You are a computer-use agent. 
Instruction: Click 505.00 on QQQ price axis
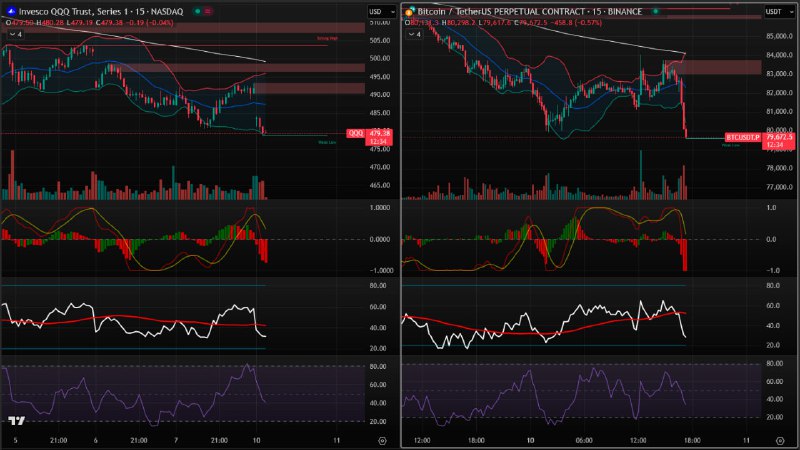pyautogui.click(x=380, y=40)
